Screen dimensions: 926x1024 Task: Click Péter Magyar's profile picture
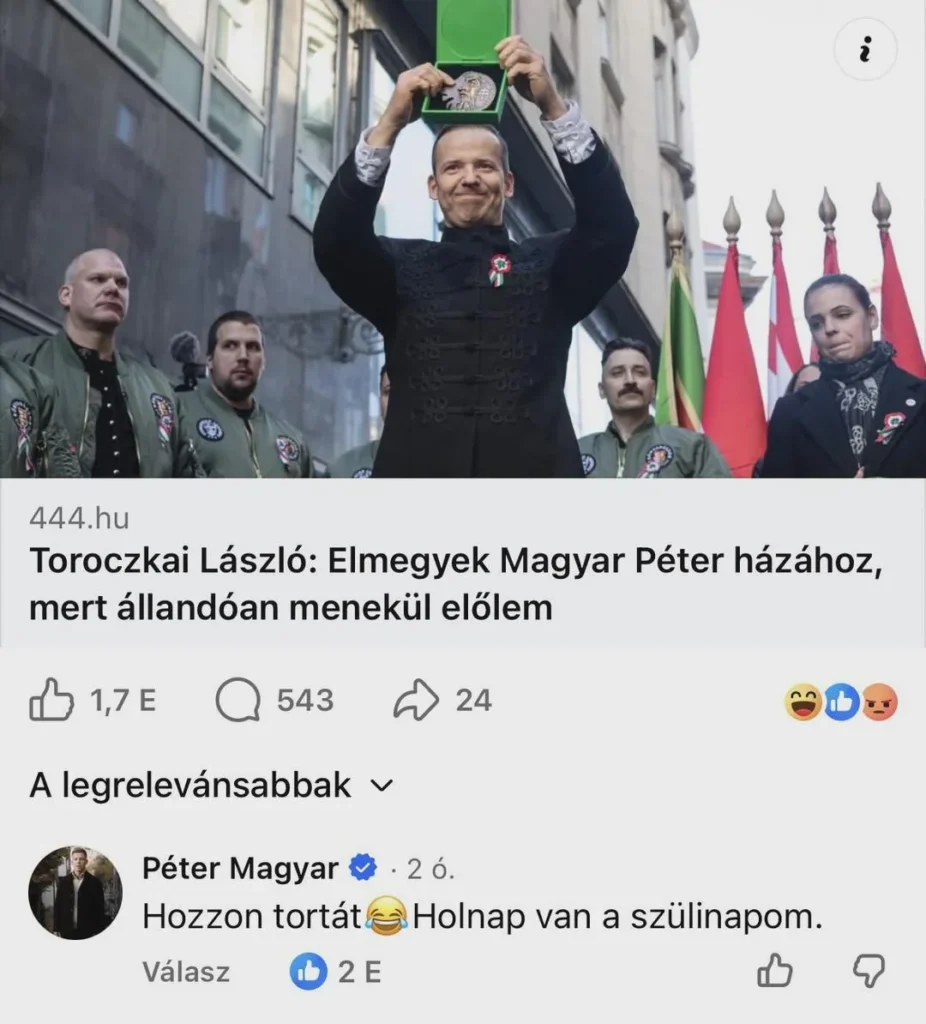pyautogui.click(x=75, y=893)
